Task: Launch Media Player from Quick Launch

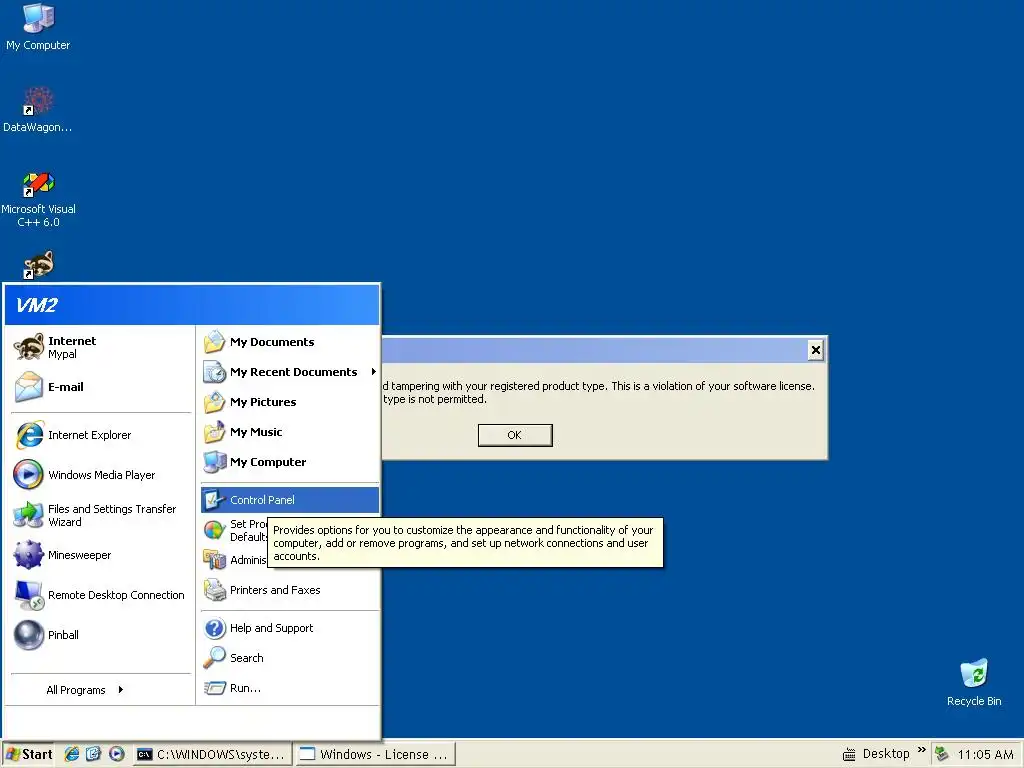Action: [116, 754]
